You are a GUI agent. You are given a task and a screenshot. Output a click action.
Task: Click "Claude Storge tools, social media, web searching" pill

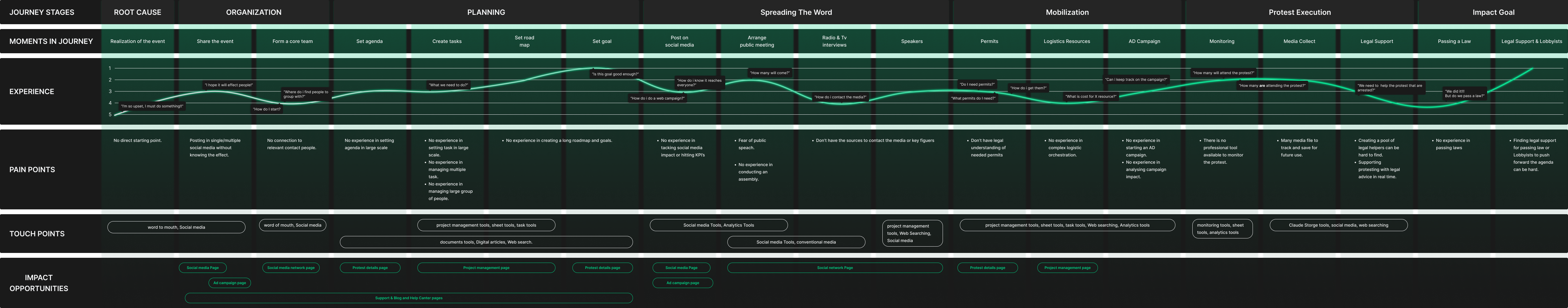(x=1339, y=225)
